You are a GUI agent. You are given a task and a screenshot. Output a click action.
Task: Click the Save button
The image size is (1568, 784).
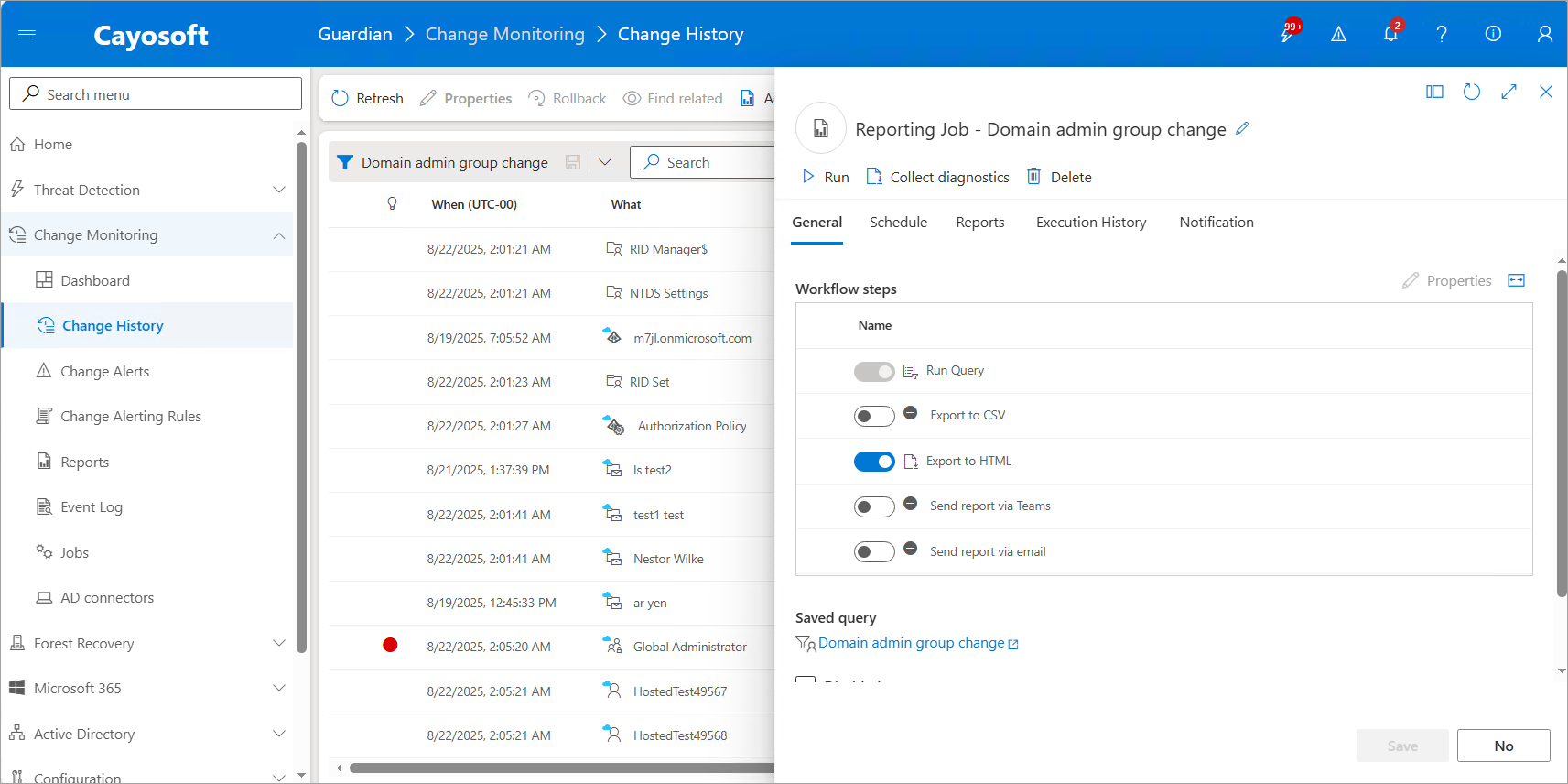pos(1402,746)
